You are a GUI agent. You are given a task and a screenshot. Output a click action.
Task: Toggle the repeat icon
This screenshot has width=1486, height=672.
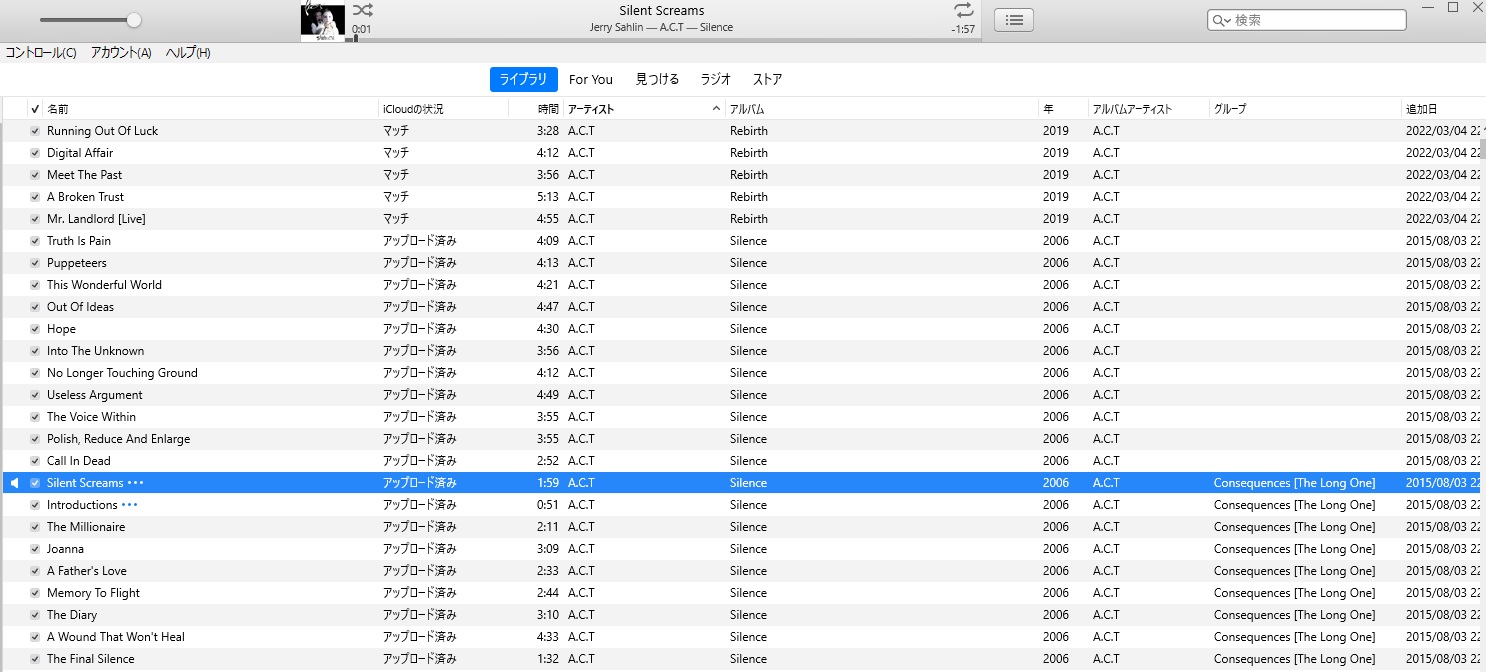[963, 10]
